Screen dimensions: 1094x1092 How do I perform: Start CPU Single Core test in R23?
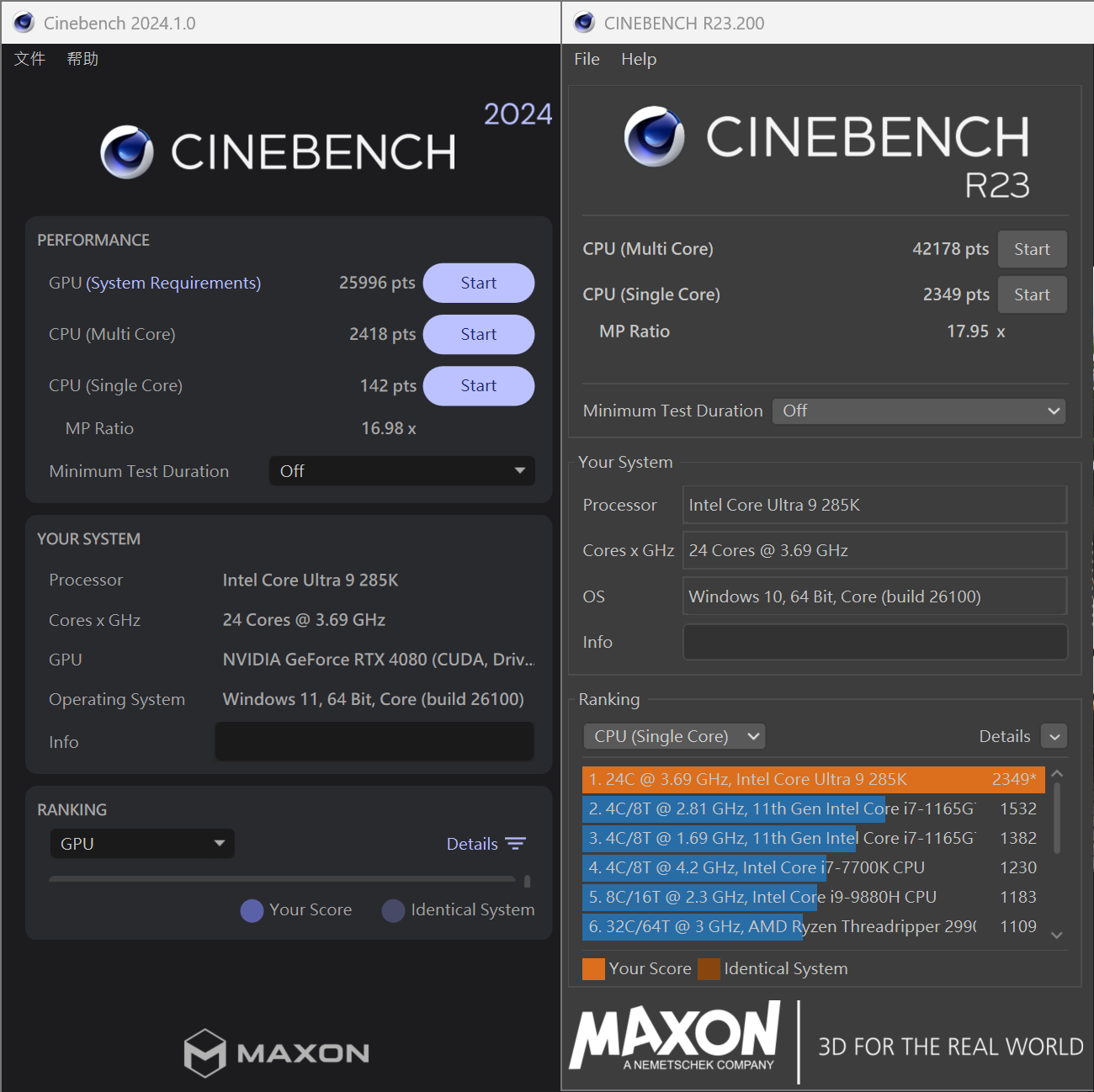[x=1032, y=294]
